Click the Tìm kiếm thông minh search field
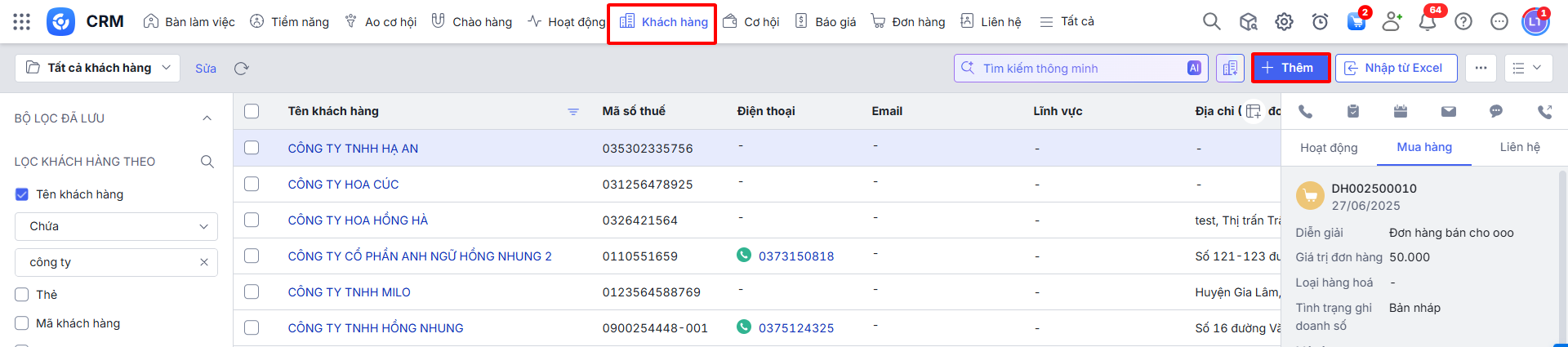The width and height of the screenshot is (1568, 347). 1070,69
